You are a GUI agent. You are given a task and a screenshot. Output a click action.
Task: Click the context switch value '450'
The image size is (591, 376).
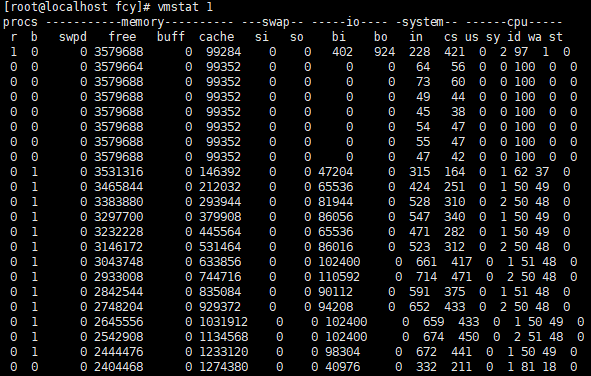click(468, 337)
